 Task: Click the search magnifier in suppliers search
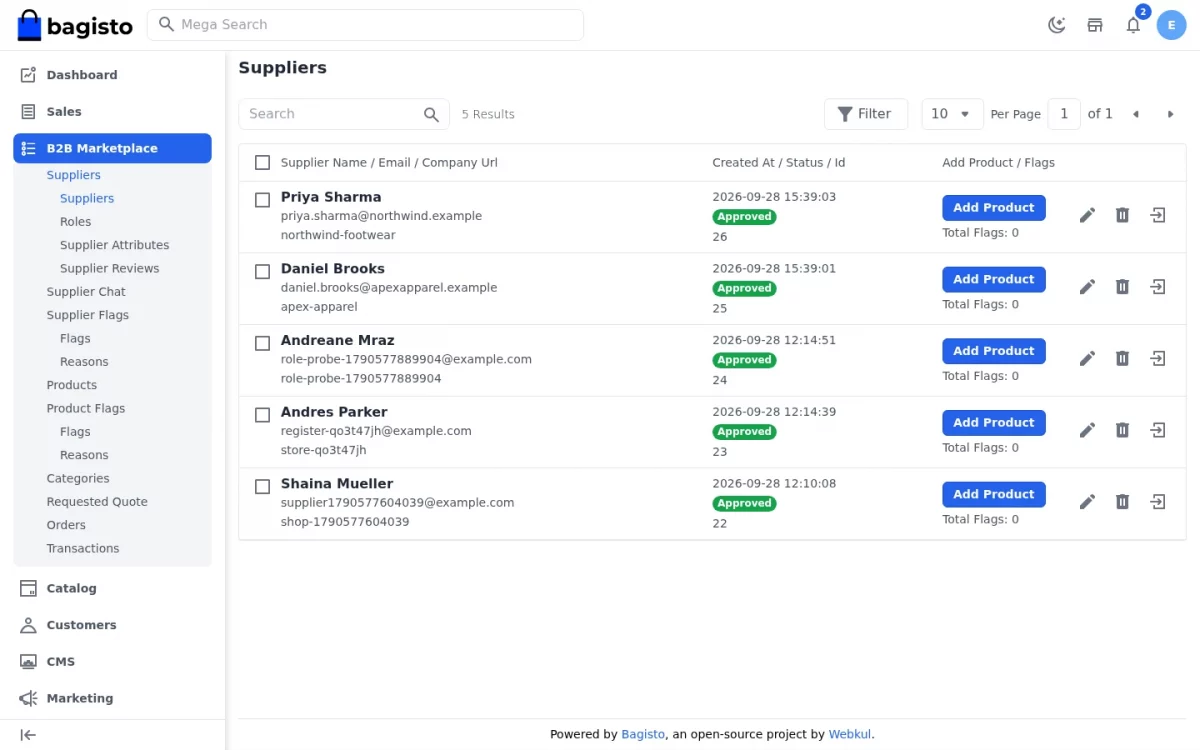pos(431,115)
